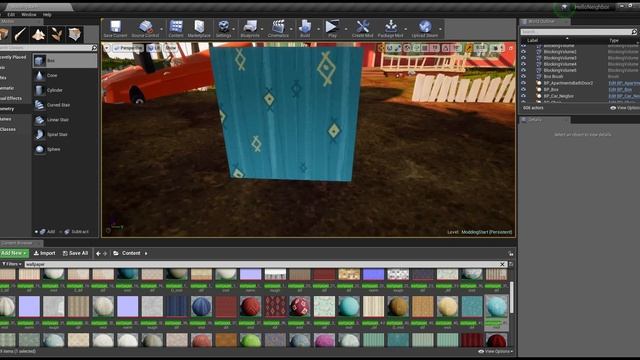Switch to the Details tab
The width and height of the screenshot is (640, 360).
pyautogui.click(x=544, y=120)
